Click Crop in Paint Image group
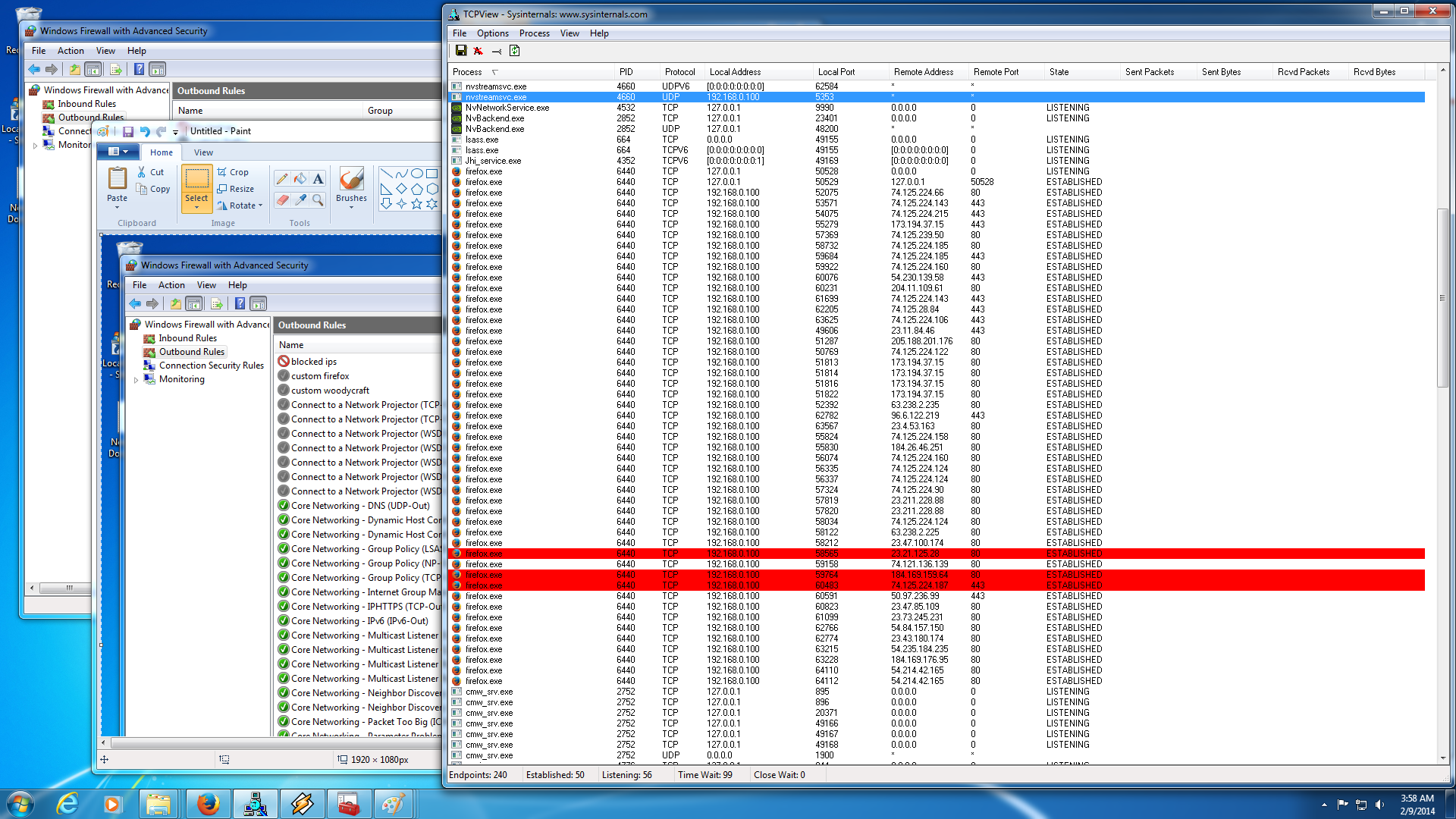This screenshot has width=1456, height=819. (x=233, y=172)
